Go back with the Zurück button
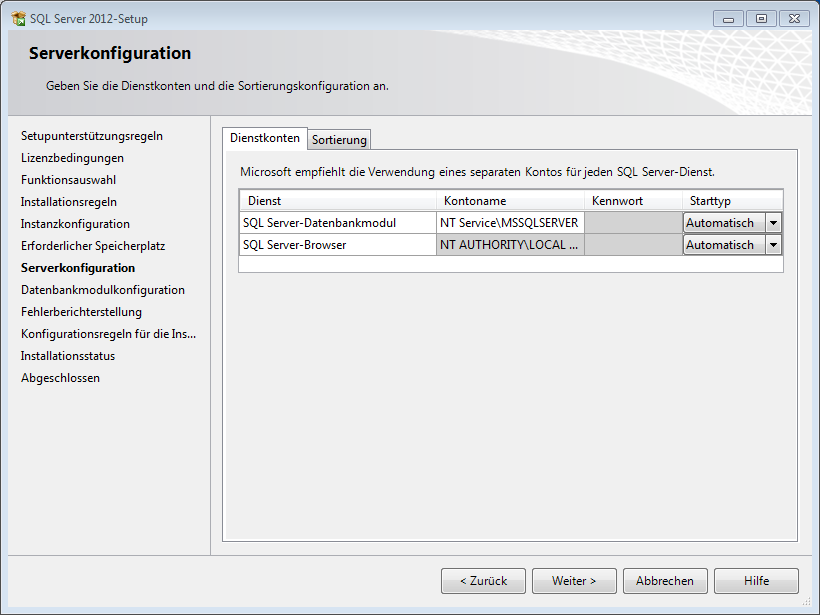Viewport: 820px width, 615px height. pyautogui.click(x=483, y=581)
